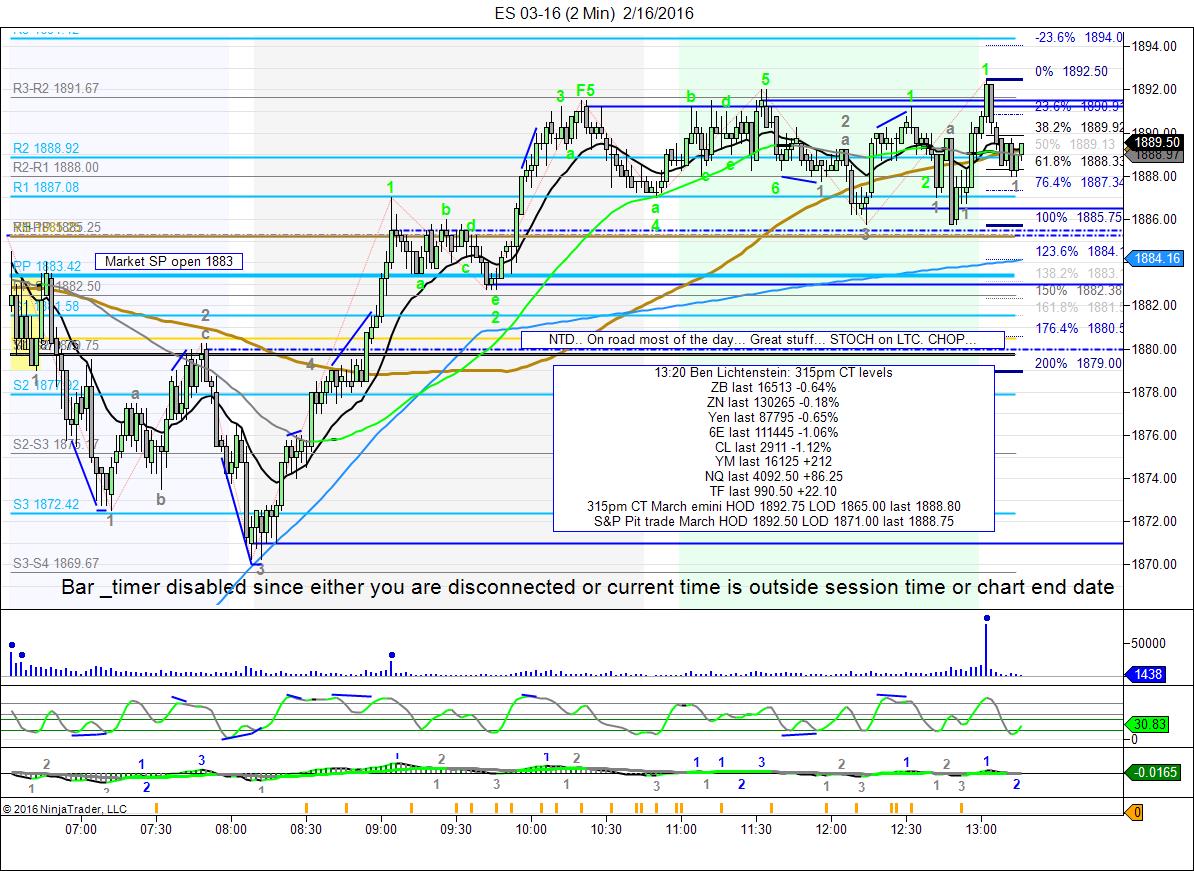Select the 200% 1879.00 Fibonacci label
Image resolution: width=1194 pixels, height=871 pixels.
coord(1078,364)
